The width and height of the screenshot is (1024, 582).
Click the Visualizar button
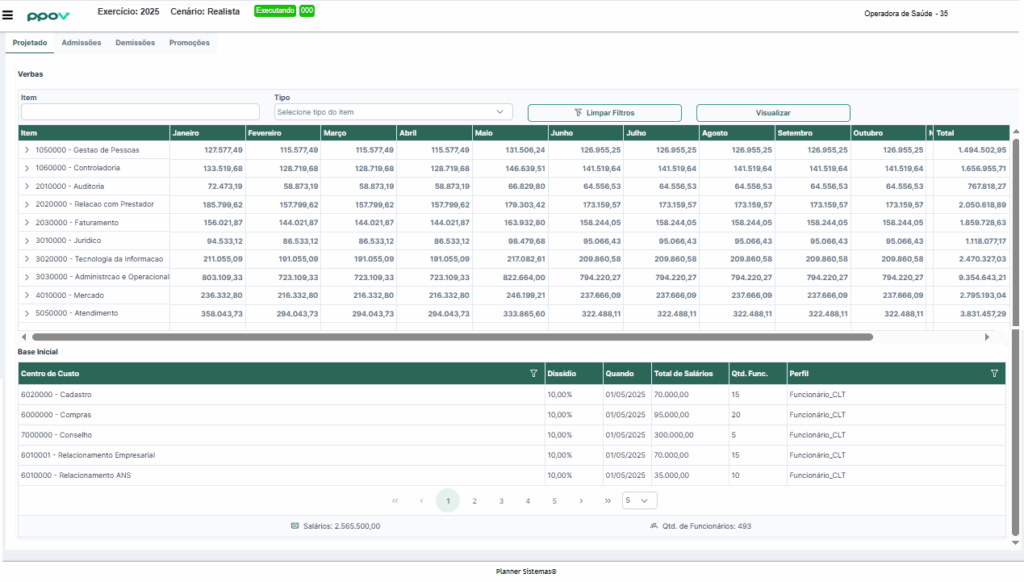tap(773, 113)
